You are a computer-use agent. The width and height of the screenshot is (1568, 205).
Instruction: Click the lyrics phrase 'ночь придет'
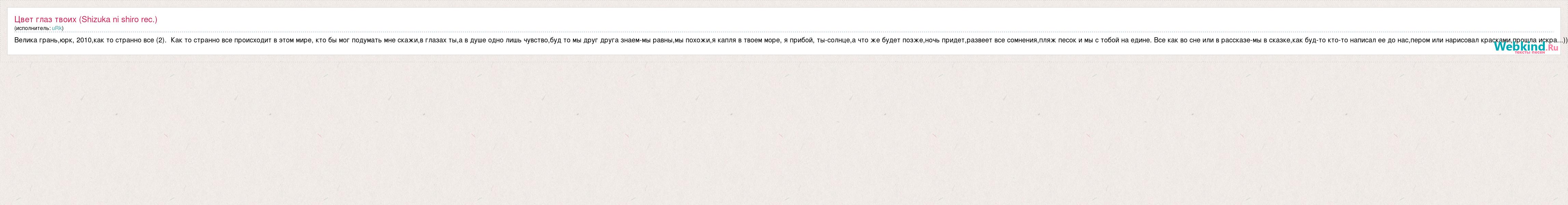(x=945, y=40)
